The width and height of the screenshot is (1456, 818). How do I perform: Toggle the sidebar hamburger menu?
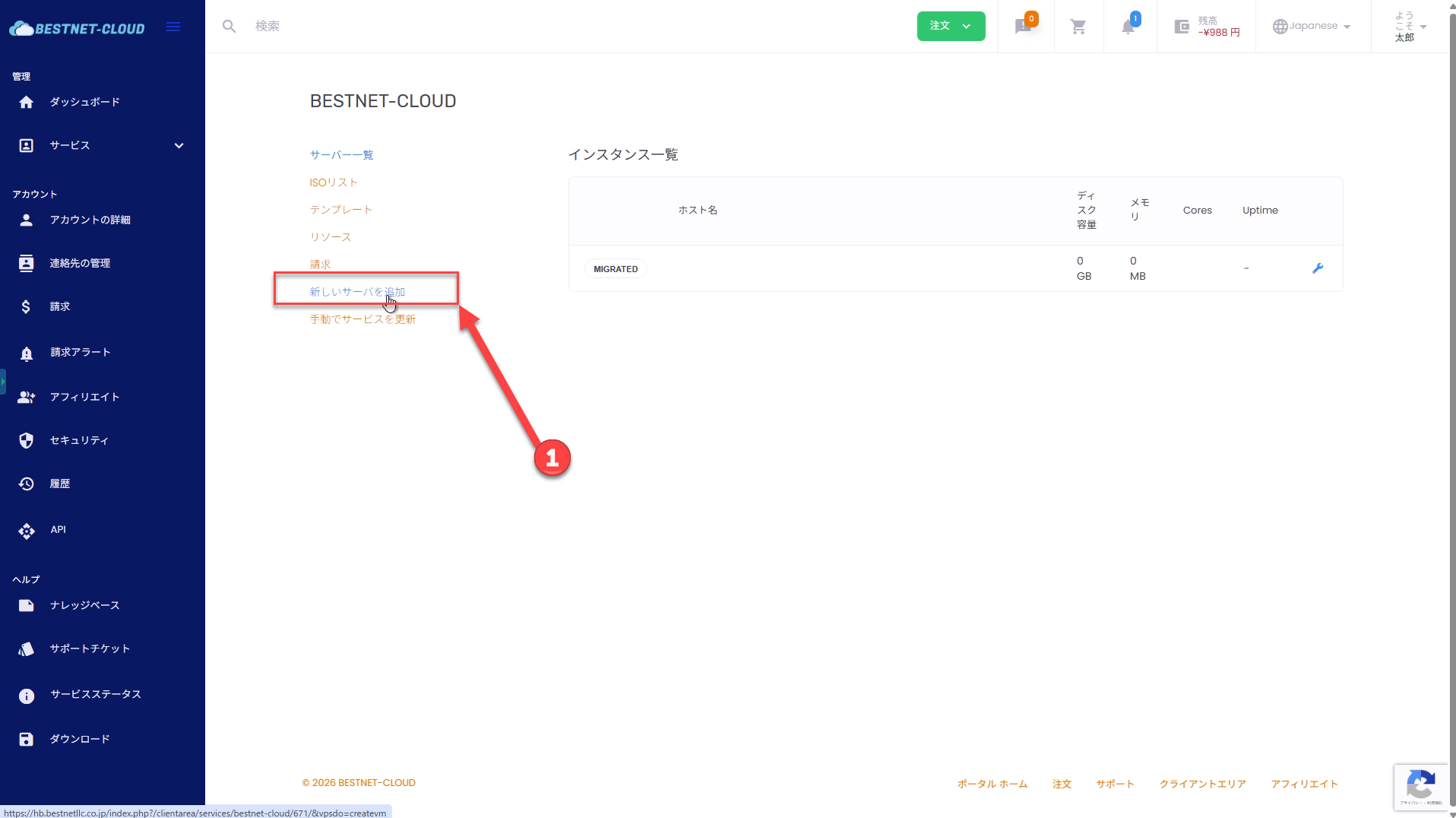(173, 27)
